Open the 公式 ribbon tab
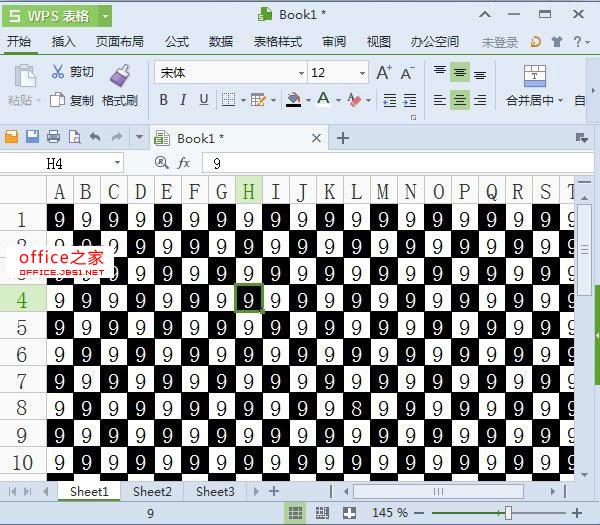This screenshot has width=600, height=525. point(177,42)
